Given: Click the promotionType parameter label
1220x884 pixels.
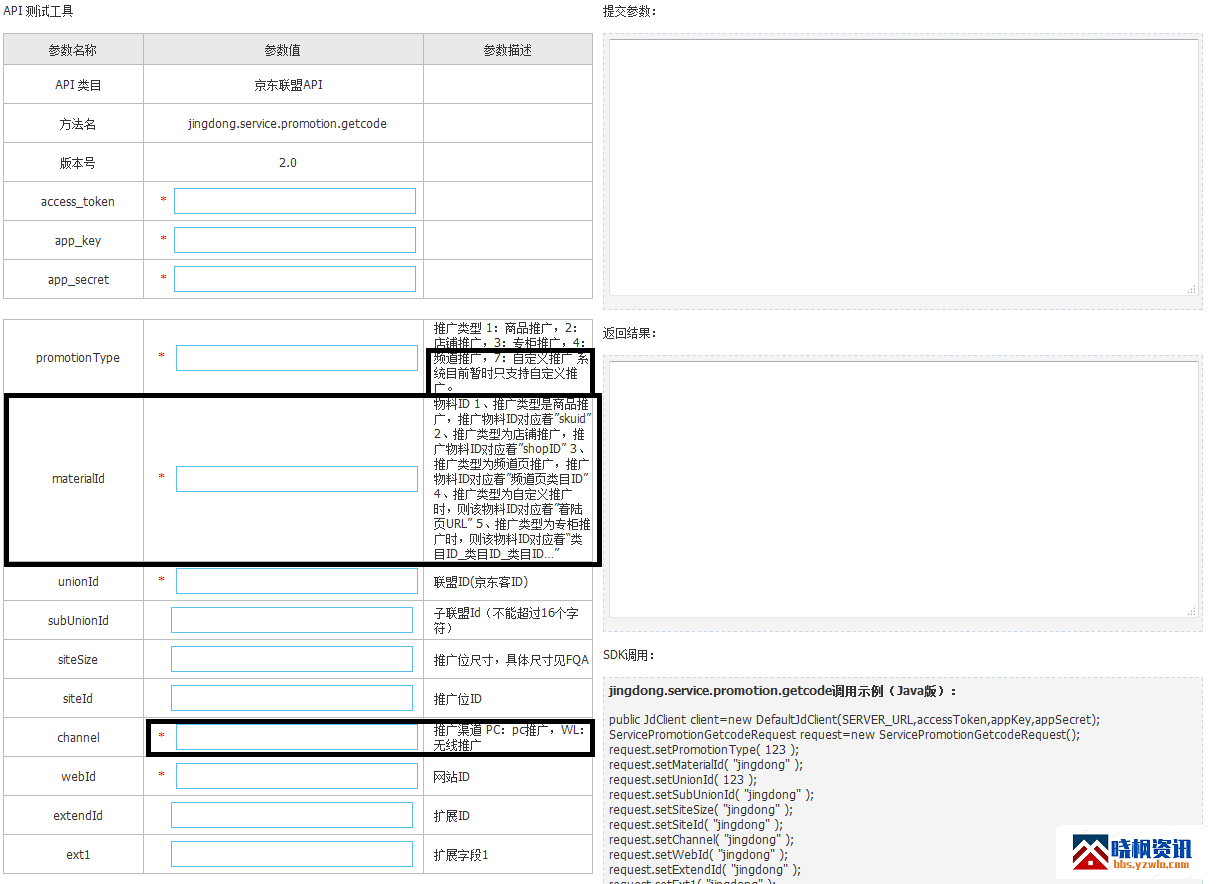Looking at the screenshot, I should [78, 358].
